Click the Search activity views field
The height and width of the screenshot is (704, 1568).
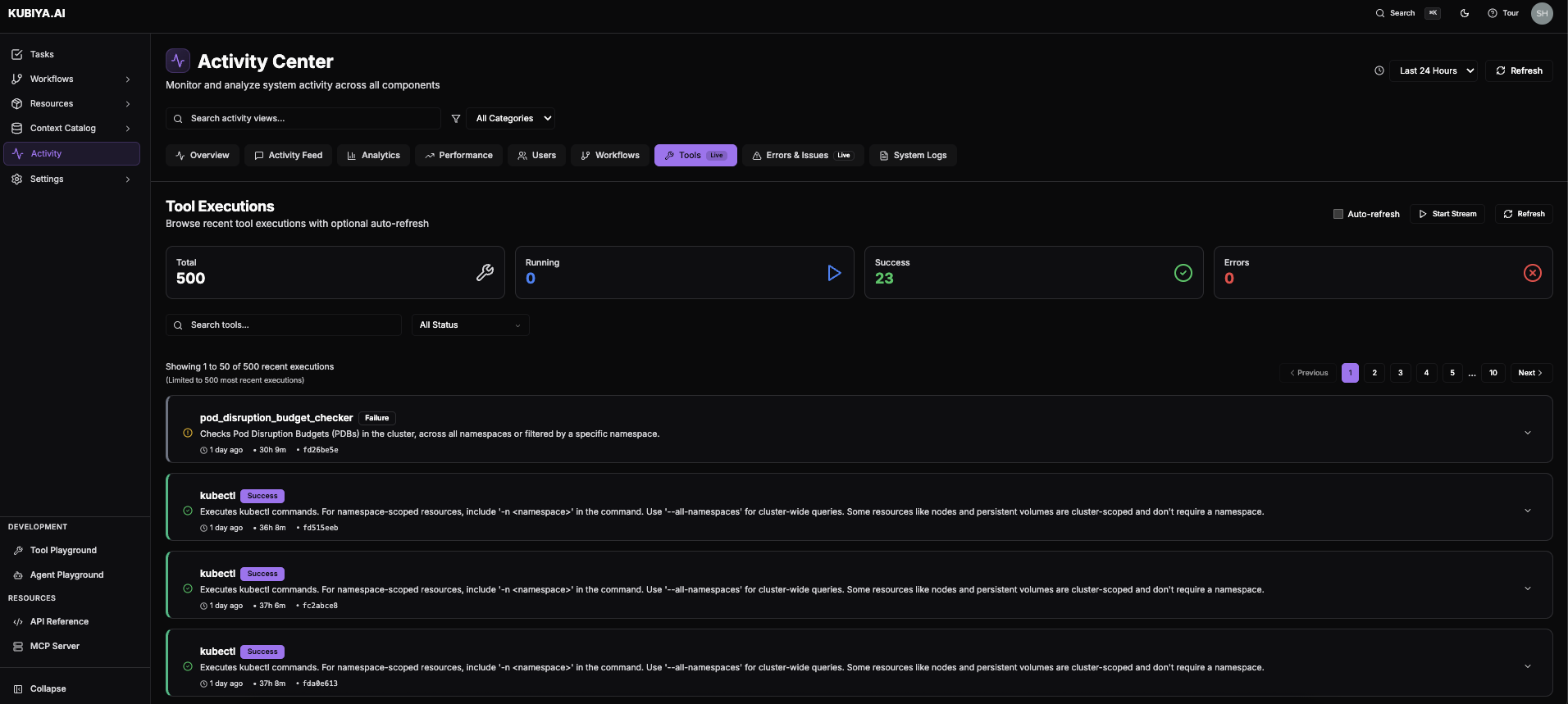coord(303,118)
